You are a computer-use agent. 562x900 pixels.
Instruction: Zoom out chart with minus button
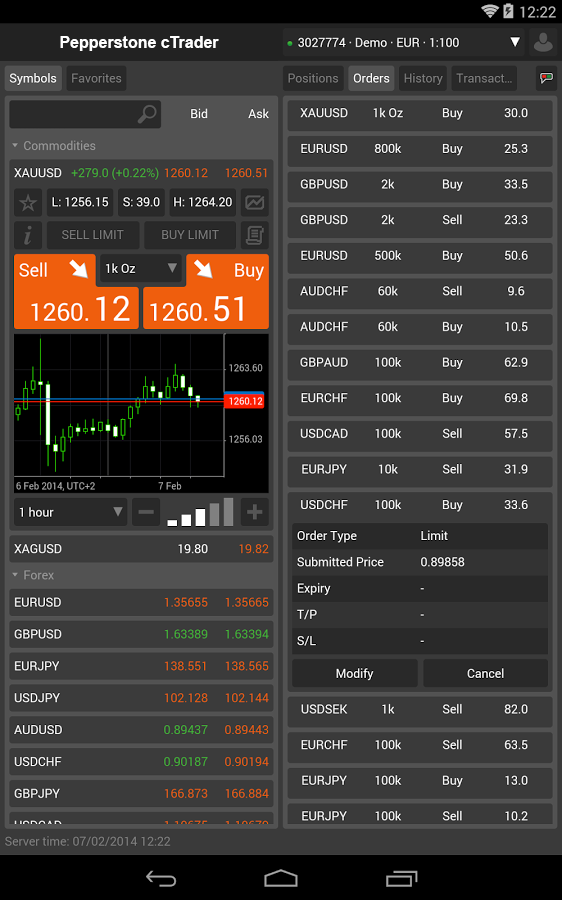coord(146,512)
